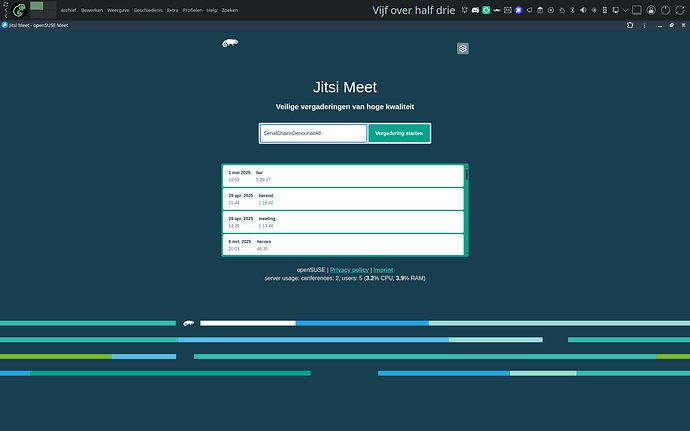Click the gear tray icon beside Discord
Image resolution: width=690 pixels, height=431 pixels.
[464, 10]
